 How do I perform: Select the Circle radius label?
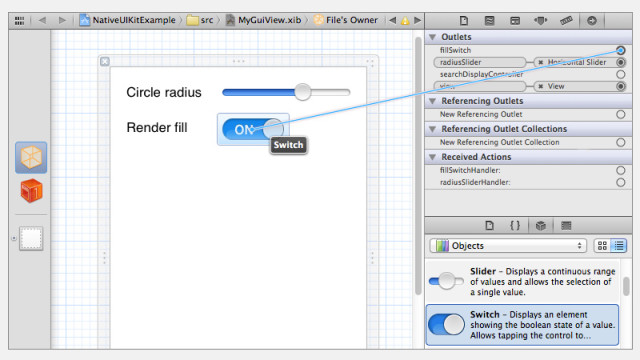(164, 92)
